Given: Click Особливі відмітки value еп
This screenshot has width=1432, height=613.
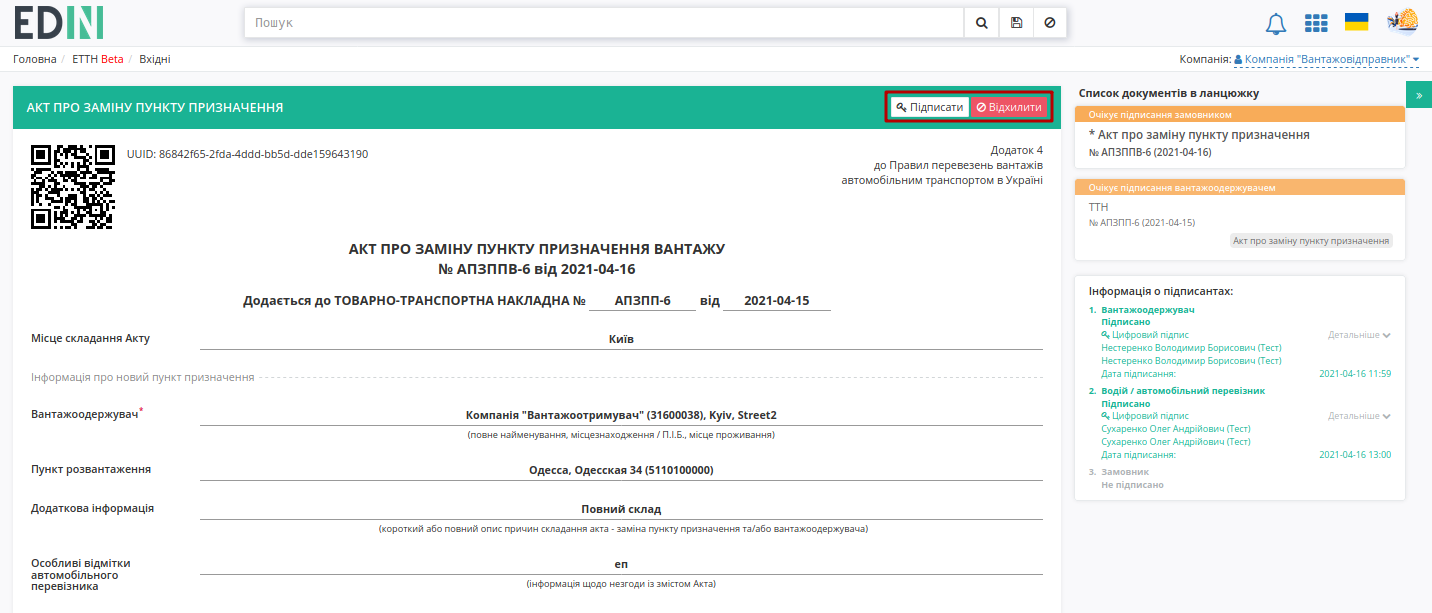Looking at the screenshot, I should (621, 564).
